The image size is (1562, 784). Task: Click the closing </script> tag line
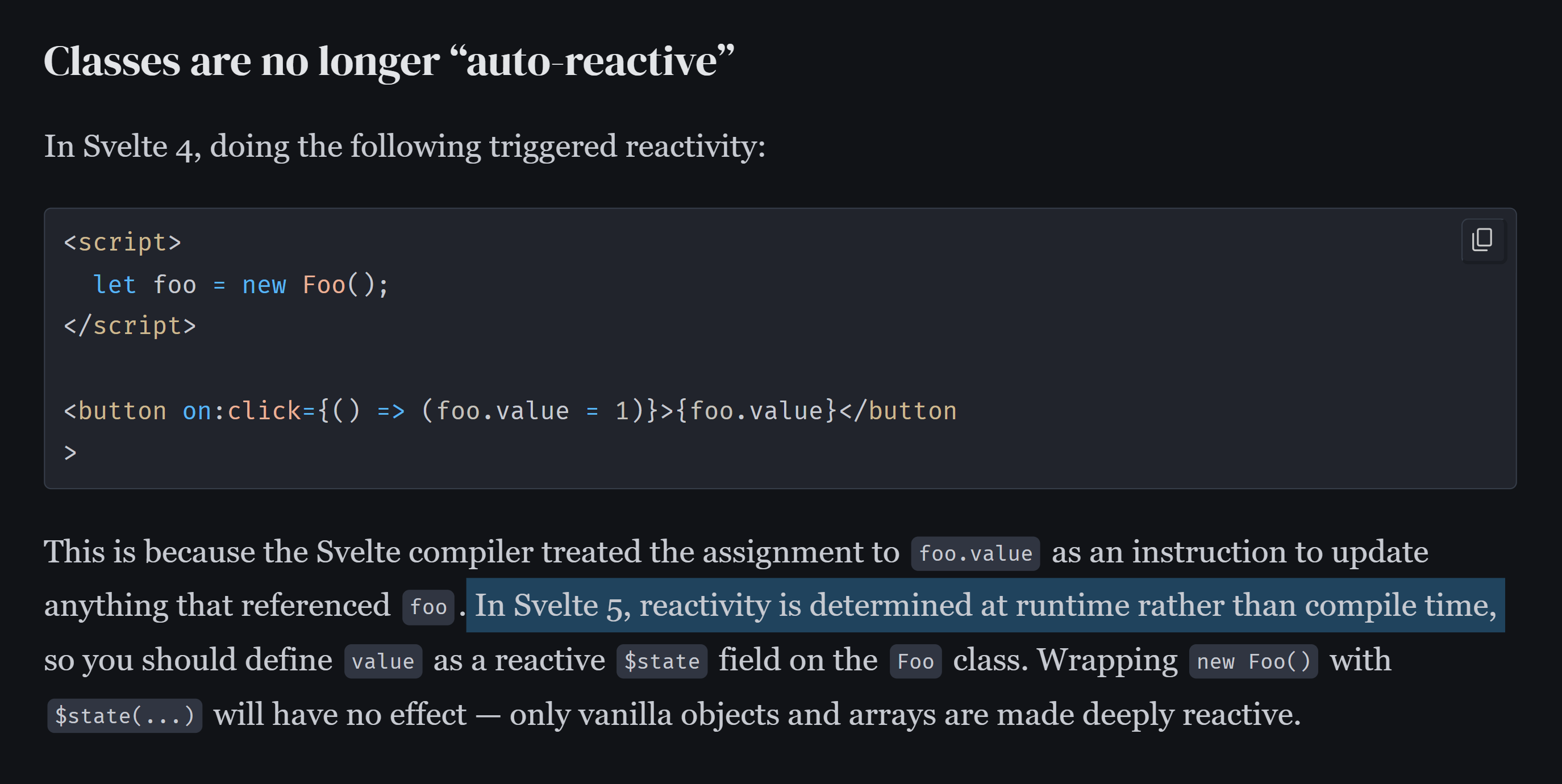(130, 326)
